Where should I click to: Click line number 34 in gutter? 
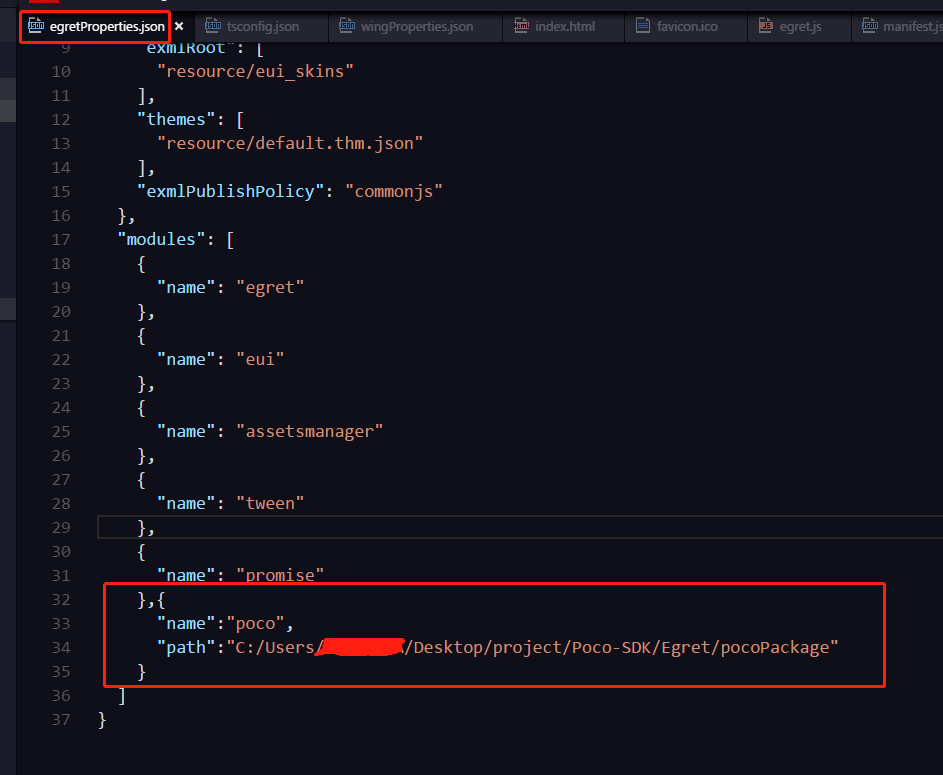61,648
